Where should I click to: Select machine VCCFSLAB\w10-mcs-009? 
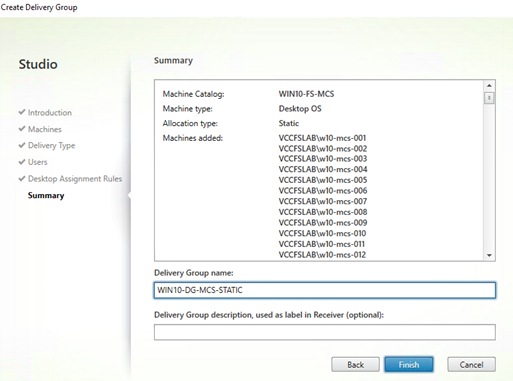(x=323, y=223)
